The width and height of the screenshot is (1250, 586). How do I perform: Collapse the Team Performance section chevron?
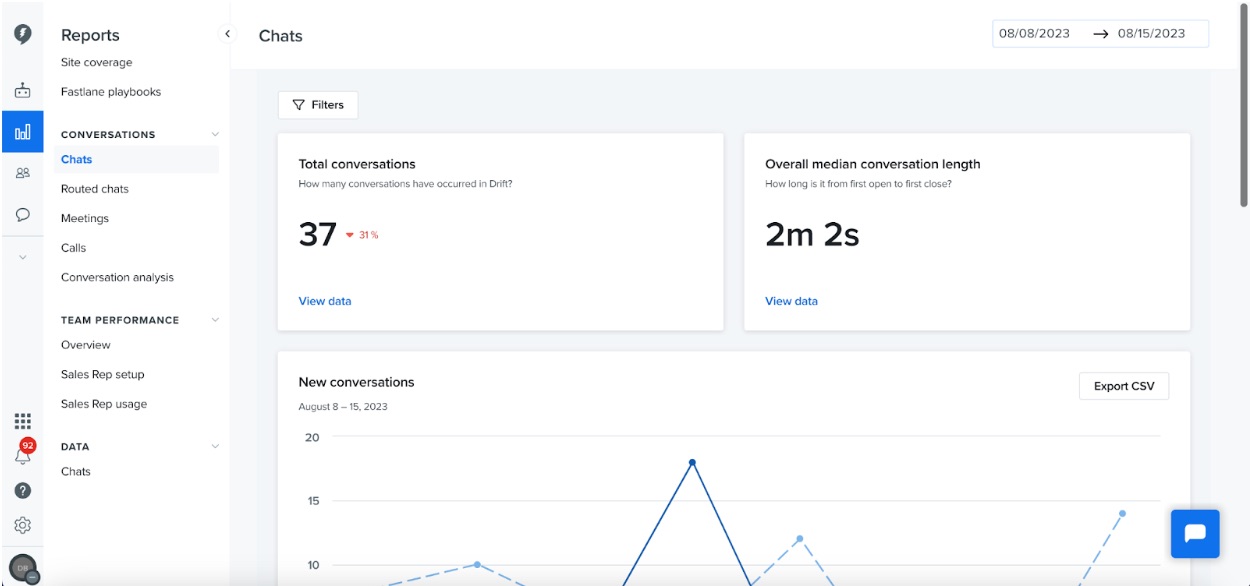[214, 320]
